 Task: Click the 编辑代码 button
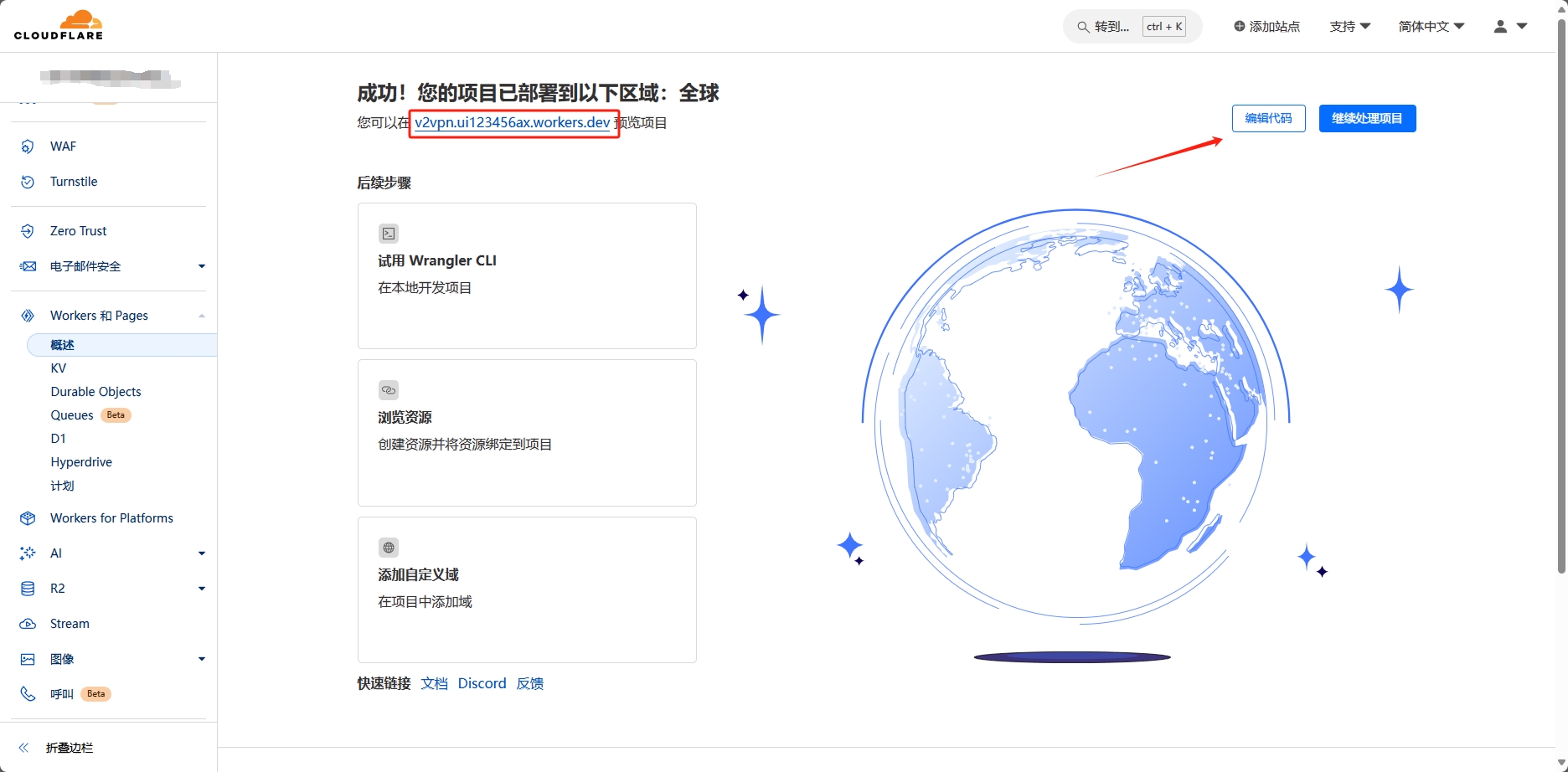pos(1268,118)
